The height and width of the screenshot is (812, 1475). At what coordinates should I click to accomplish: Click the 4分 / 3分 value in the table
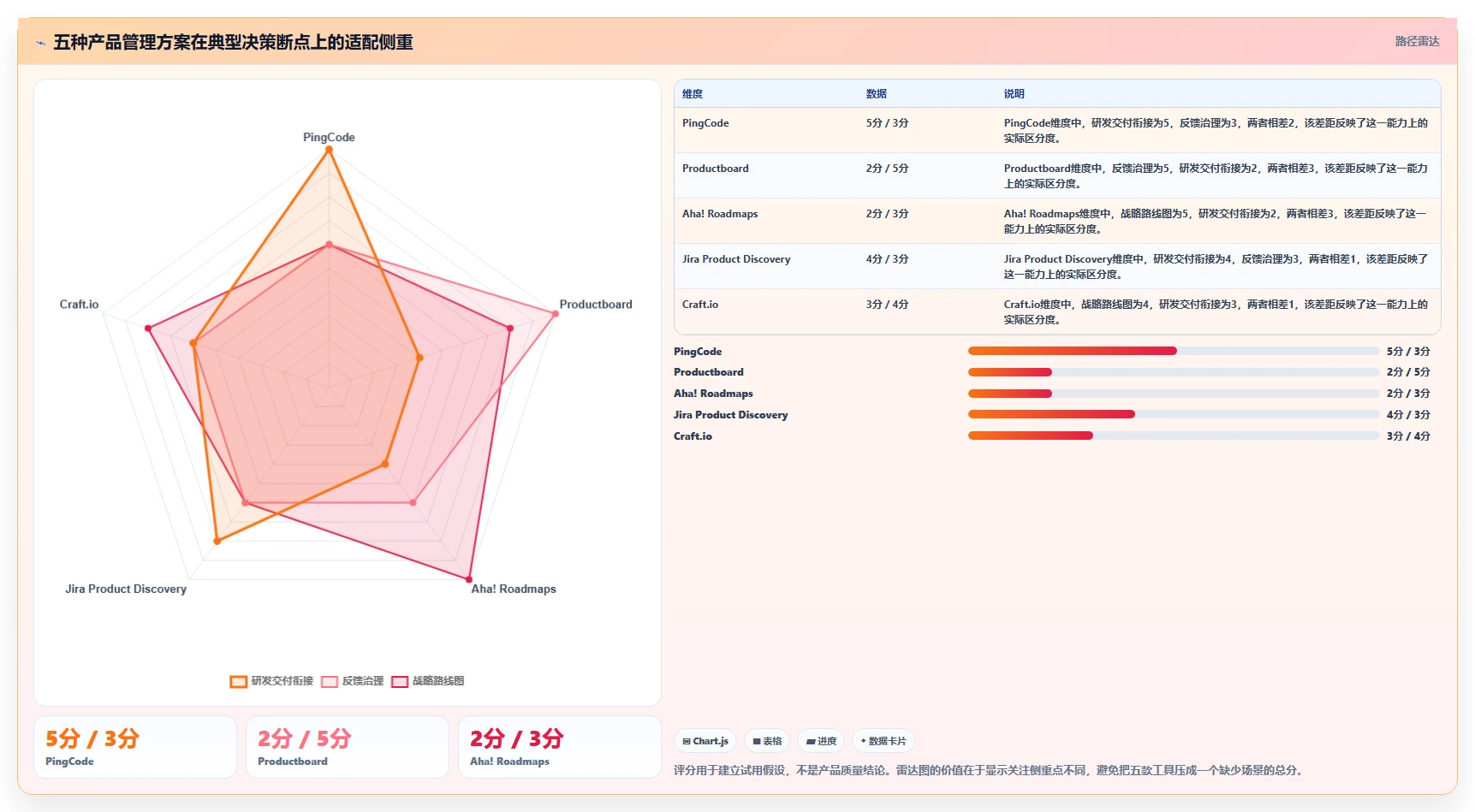point(887,259)
